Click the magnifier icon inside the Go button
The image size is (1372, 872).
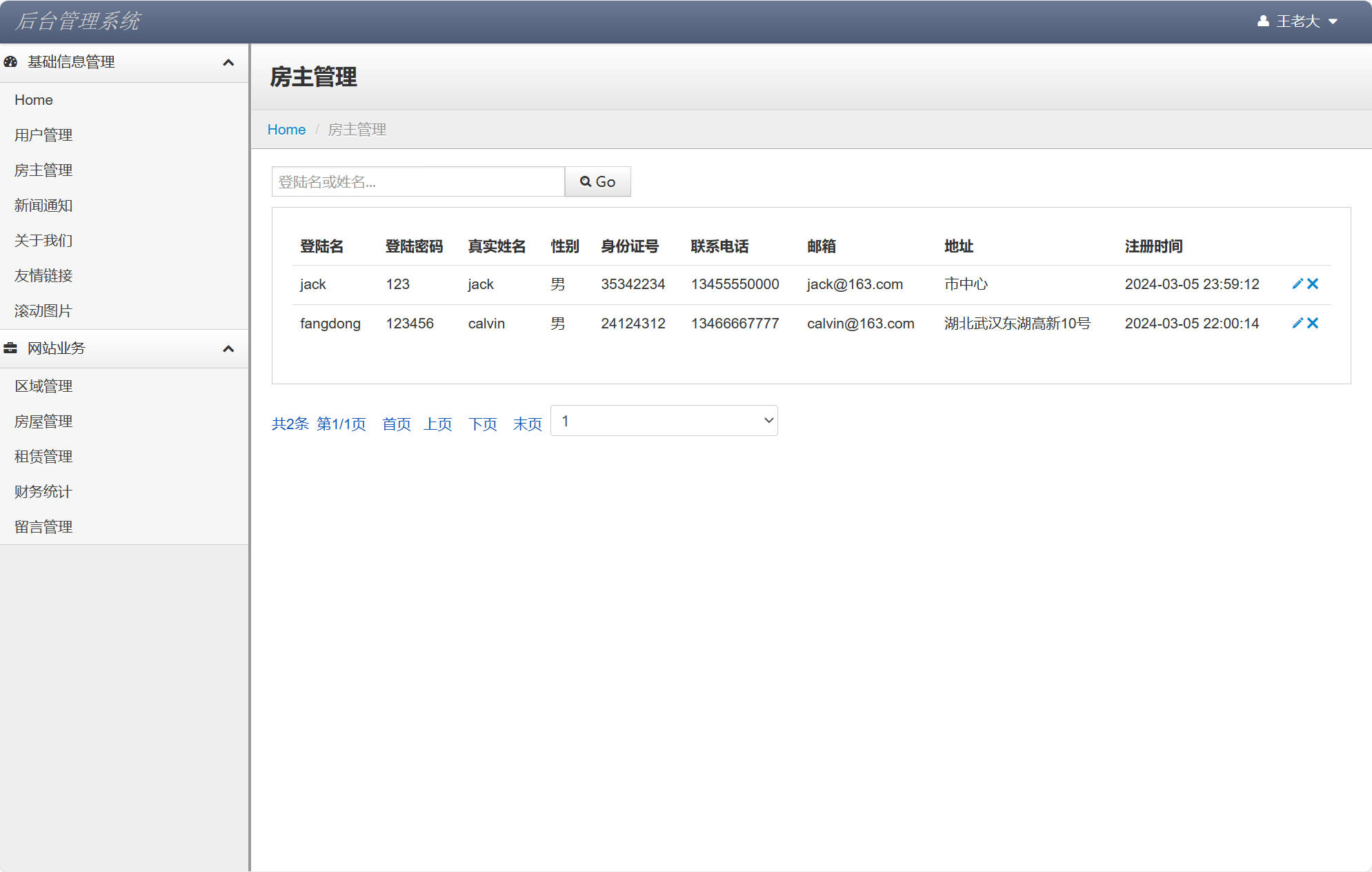pyautogui.click(x=586, y=181)
